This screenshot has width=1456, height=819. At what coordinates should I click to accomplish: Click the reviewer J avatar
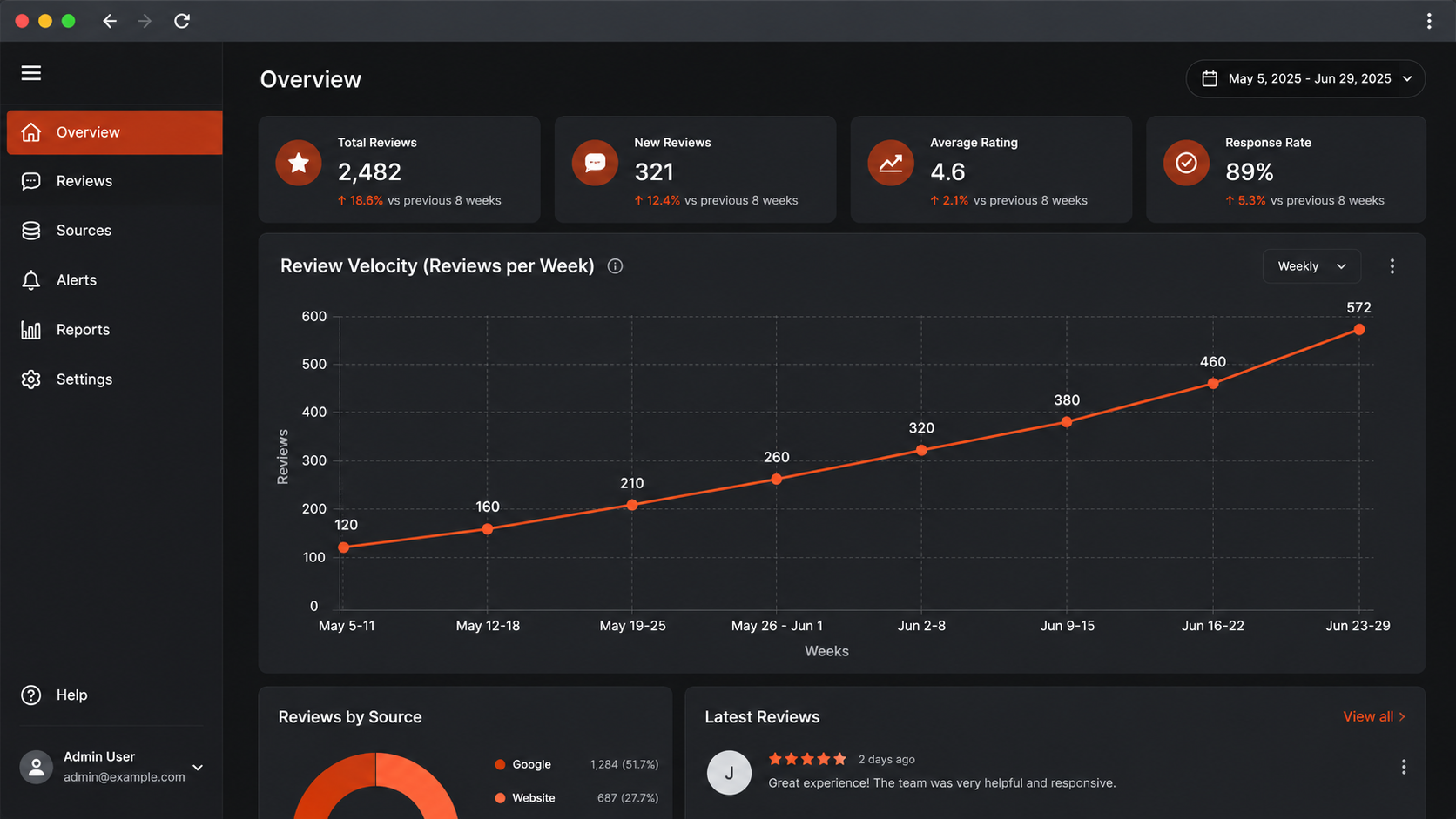coord(729,772)
